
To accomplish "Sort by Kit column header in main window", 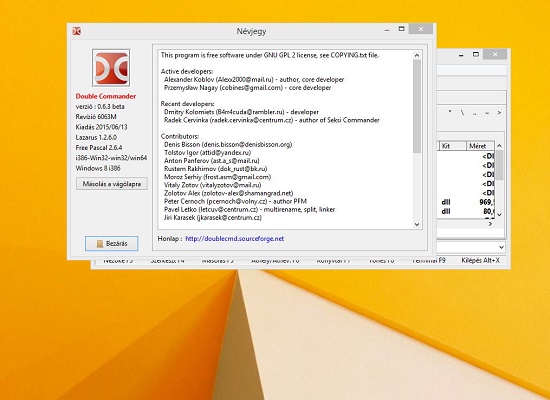I will (451, 146).
